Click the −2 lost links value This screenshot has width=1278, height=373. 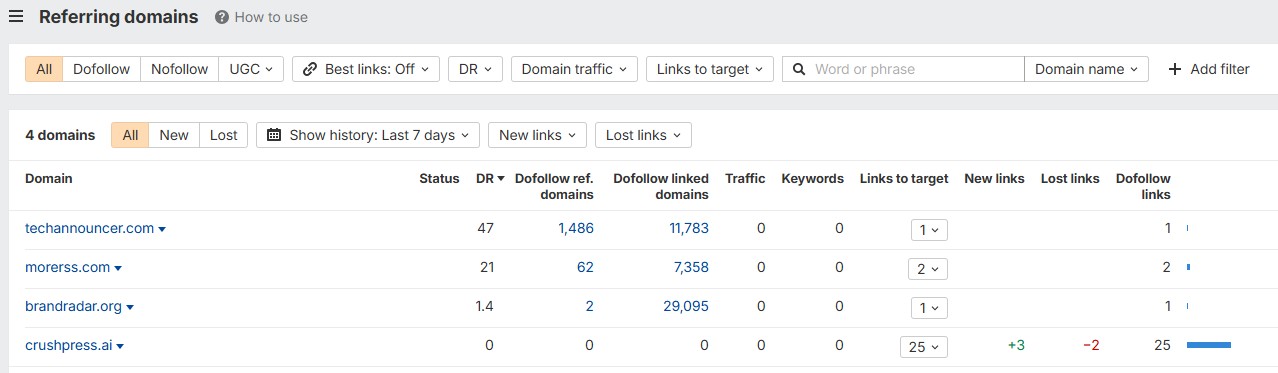pyautogui.click(x=1091, y=345)
